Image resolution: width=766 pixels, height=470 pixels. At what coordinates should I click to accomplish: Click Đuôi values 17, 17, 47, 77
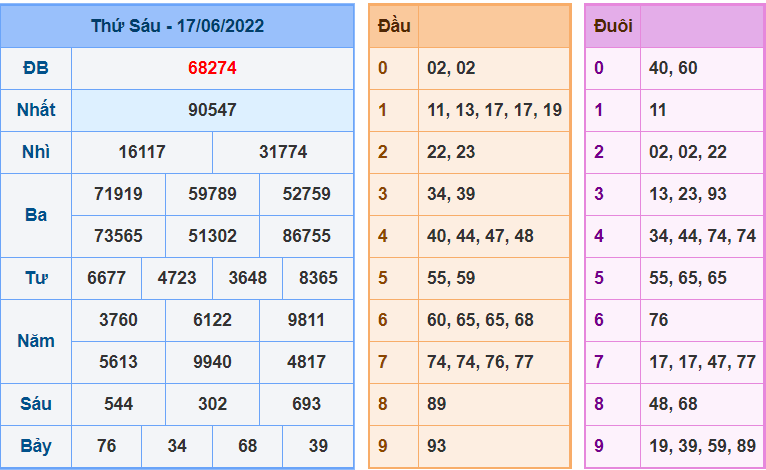pyautogui.click(x=702, y=363)
